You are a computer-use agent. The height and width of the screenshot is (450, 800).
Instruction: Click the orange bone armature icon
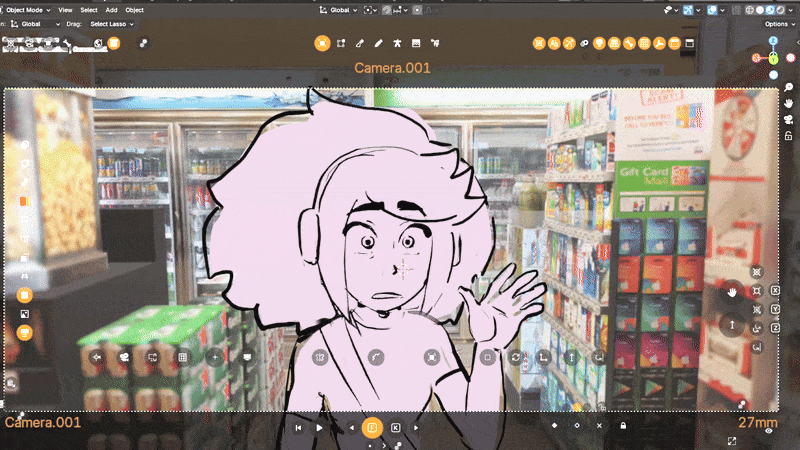[x=629, y=43]
